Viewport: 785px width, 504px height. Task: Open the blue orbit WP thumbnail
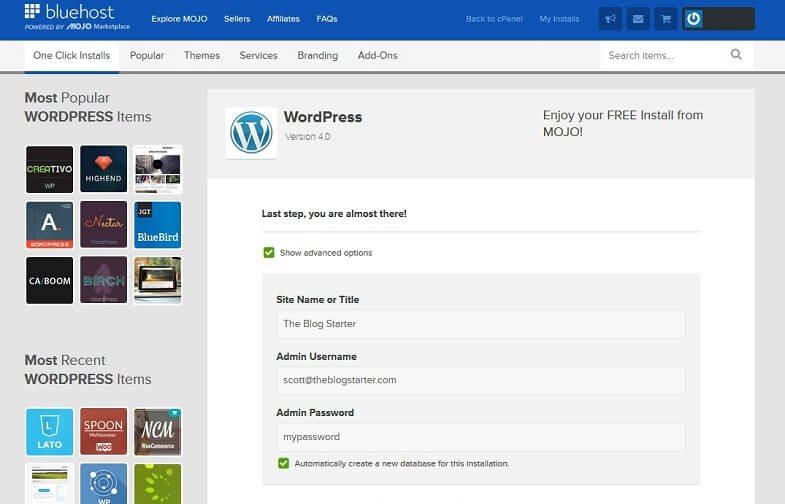coord(104,484)
